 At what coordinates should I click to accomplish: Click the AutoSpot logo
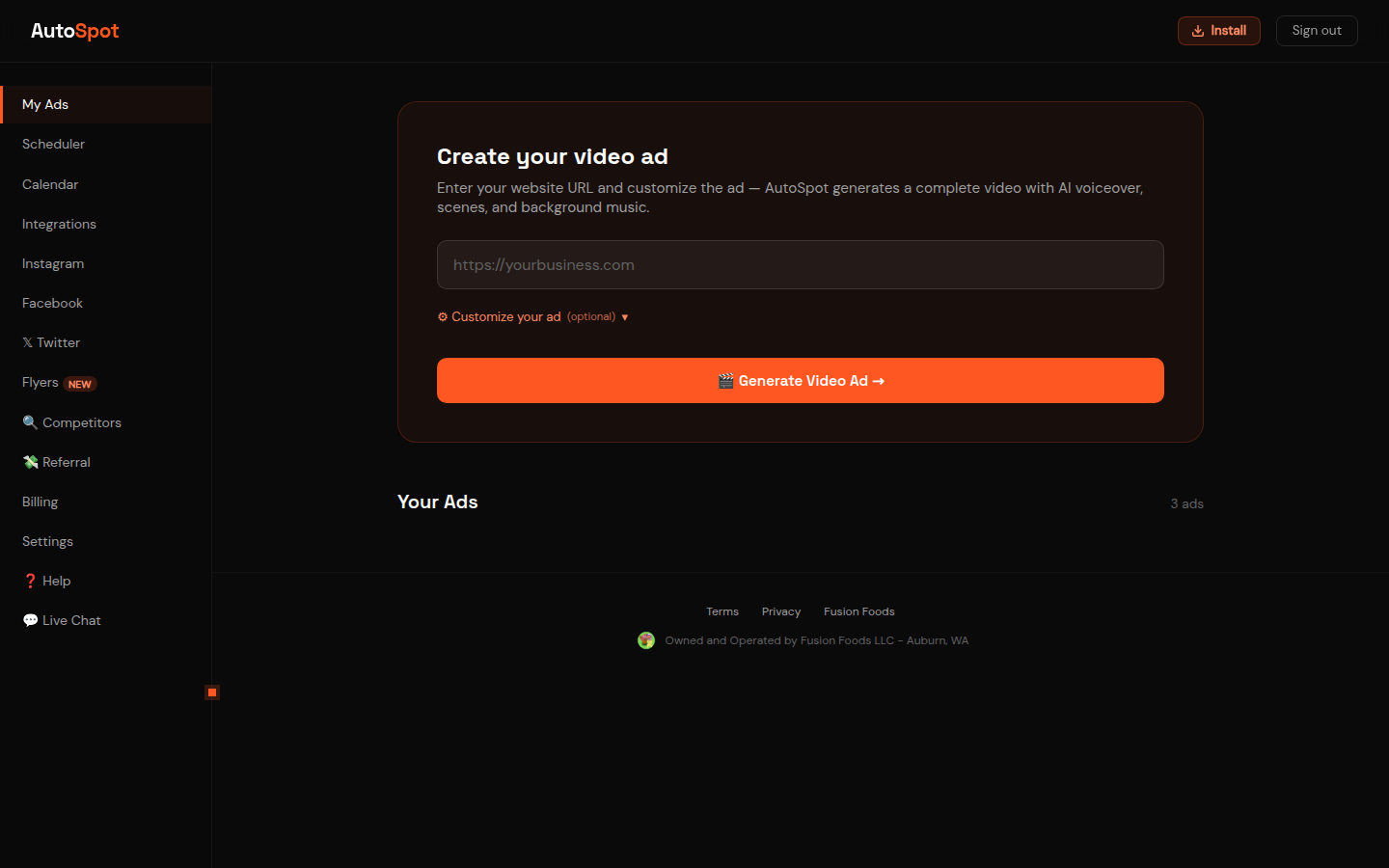coord(74,31)
